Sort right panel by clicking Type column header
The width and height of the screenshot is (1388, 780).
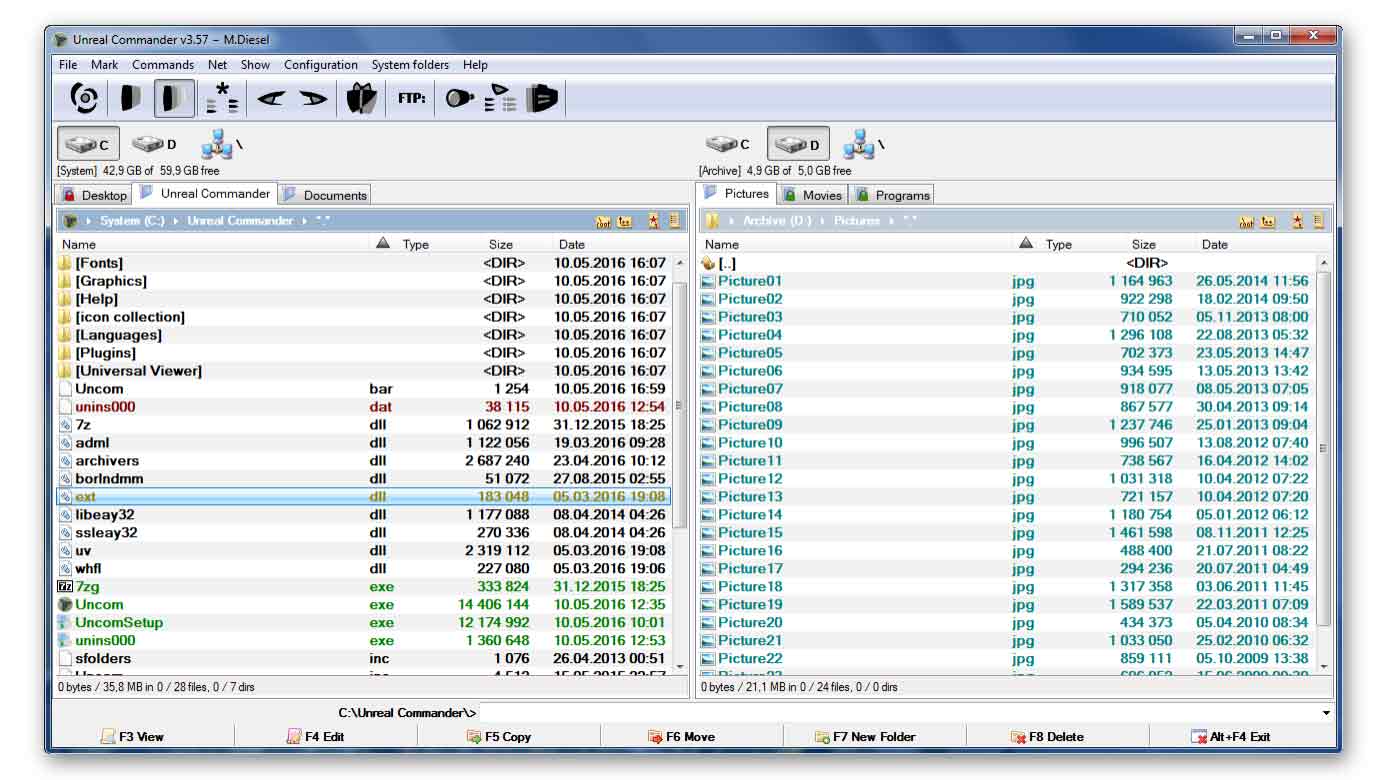1058,243
